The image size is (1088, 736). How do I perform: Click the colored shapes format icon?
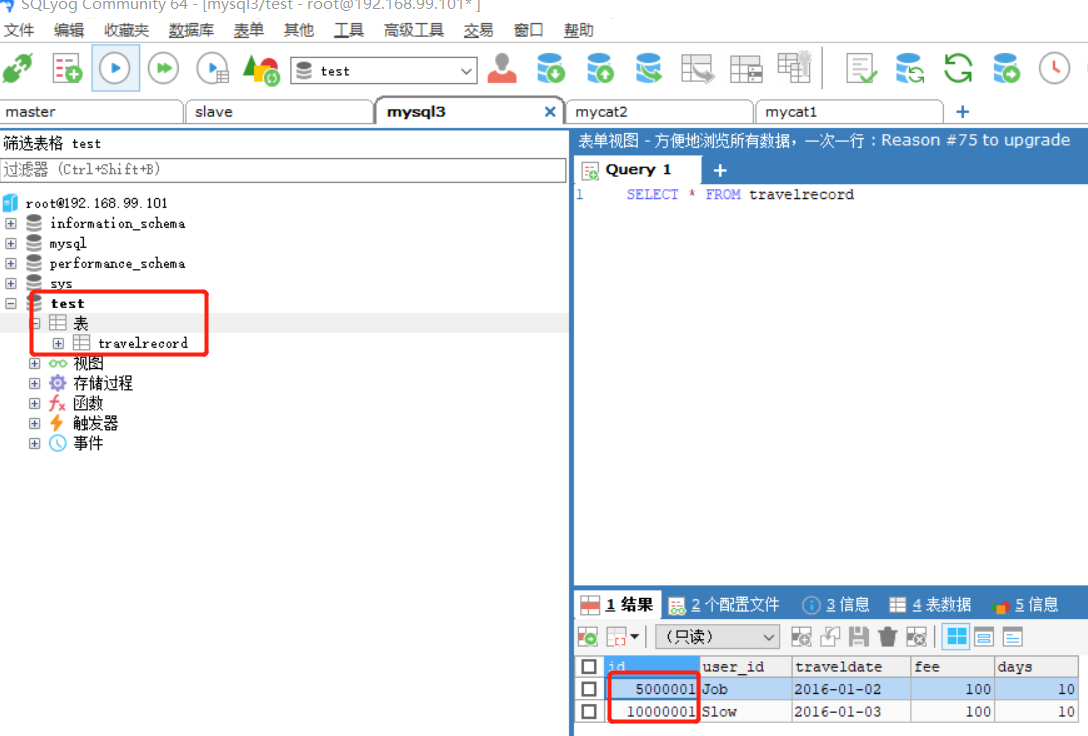click(x=261, y=69)
